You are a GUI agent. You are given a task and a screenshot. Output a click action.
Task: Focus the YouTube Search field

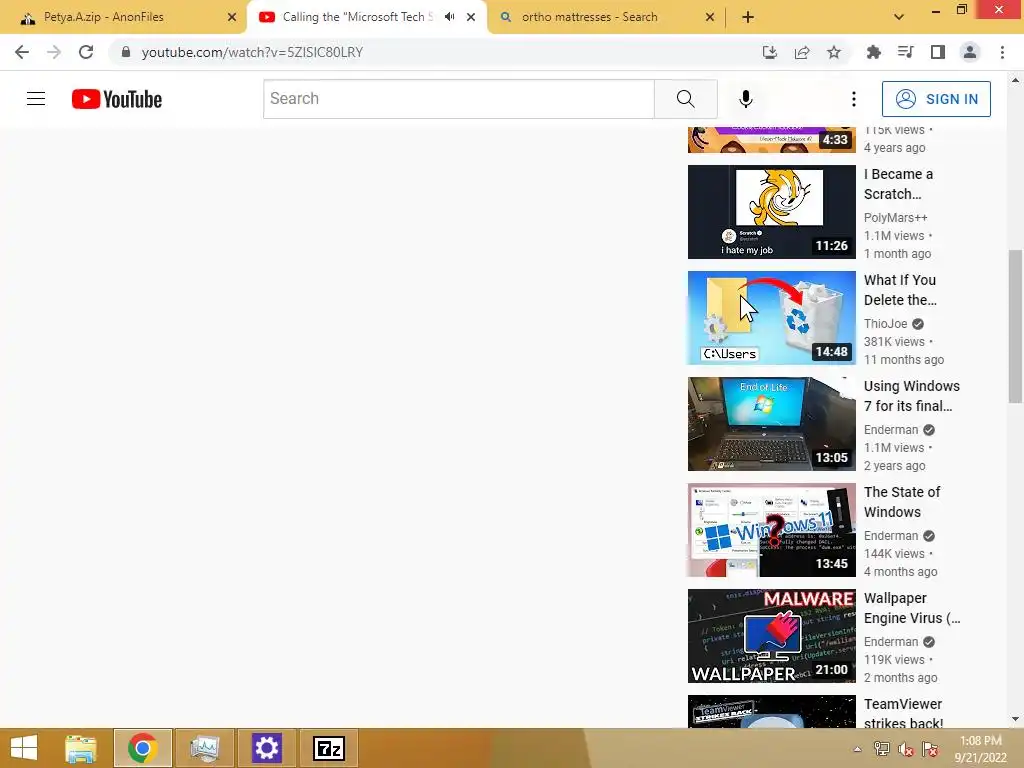(x=458, y=99)
